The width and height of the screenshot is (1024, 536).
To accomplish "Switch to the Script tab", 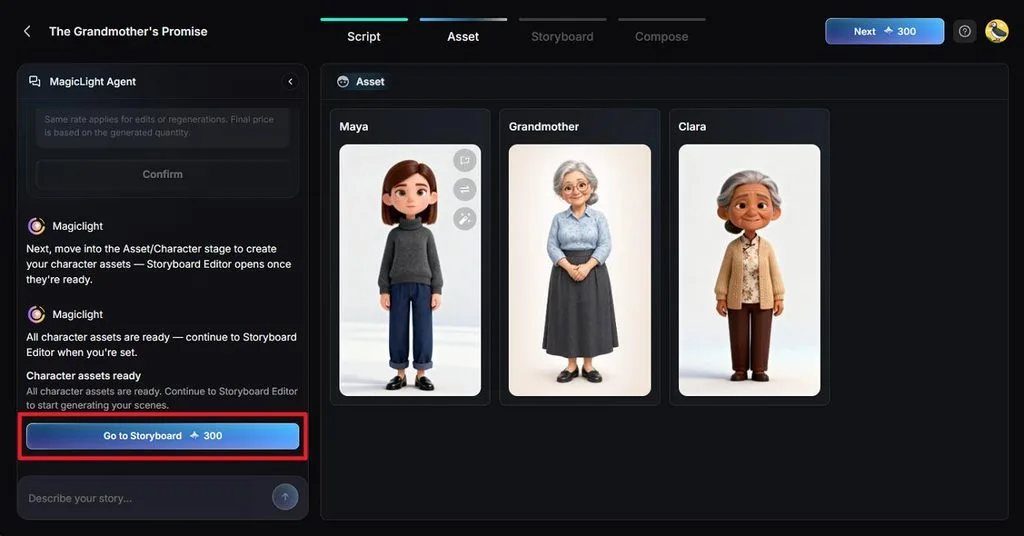I will [364, 37].
